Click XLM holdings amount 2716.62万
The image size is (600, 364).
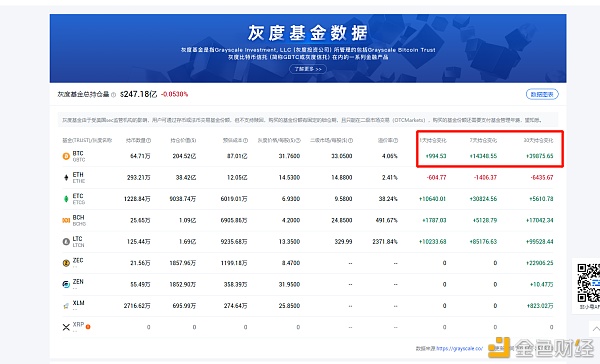click(137, 306)
